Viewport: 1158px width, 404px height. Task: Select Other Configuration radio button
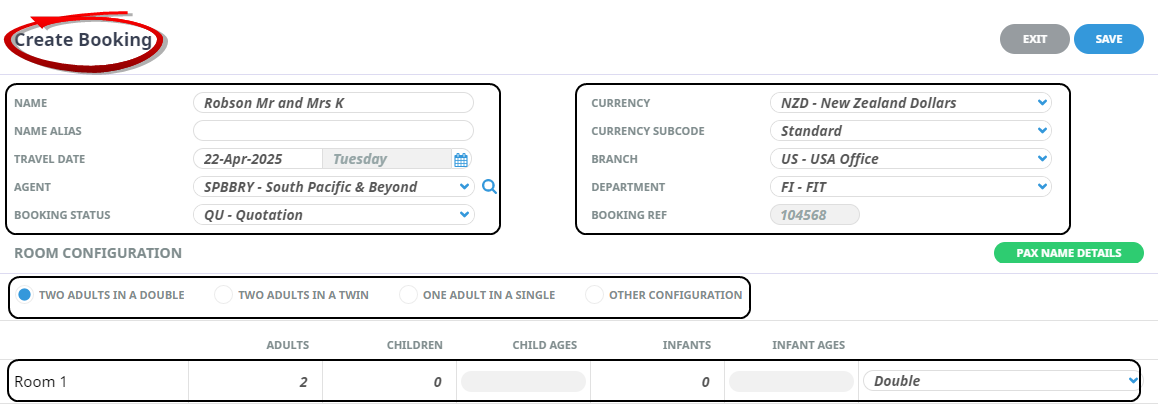pos(594,295)
